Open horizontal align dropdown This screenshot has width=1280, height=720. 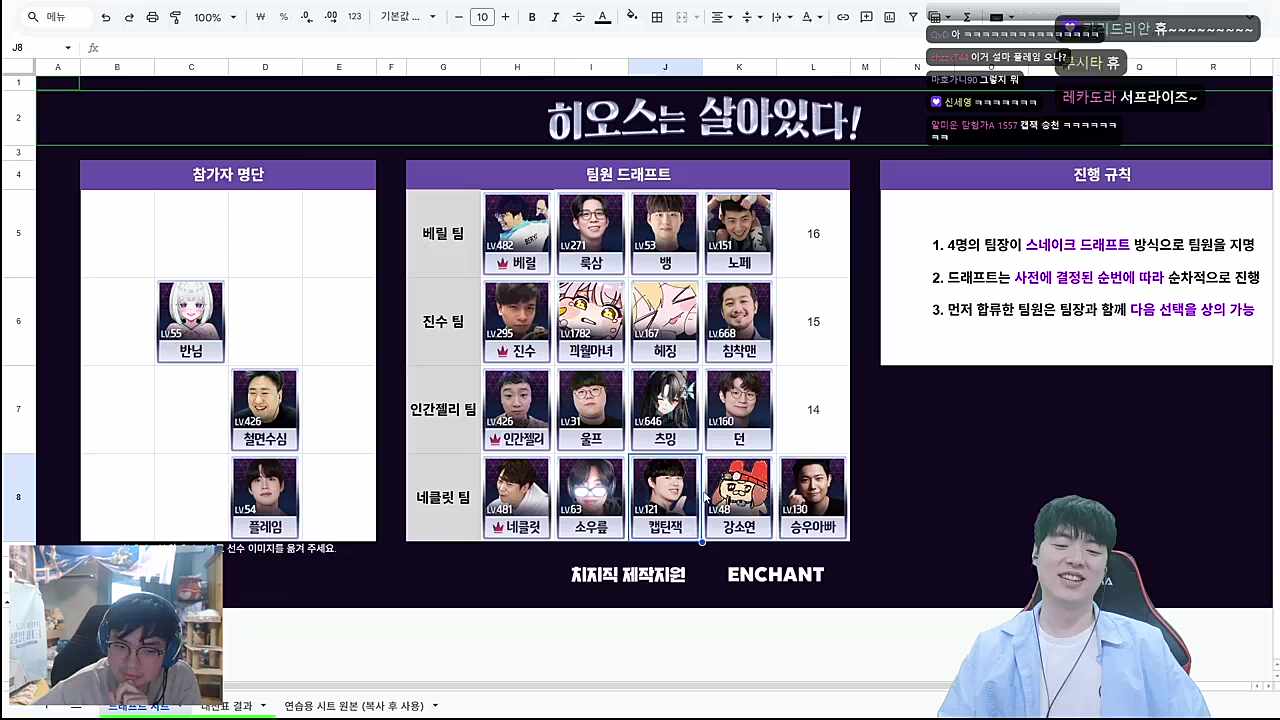721,17
